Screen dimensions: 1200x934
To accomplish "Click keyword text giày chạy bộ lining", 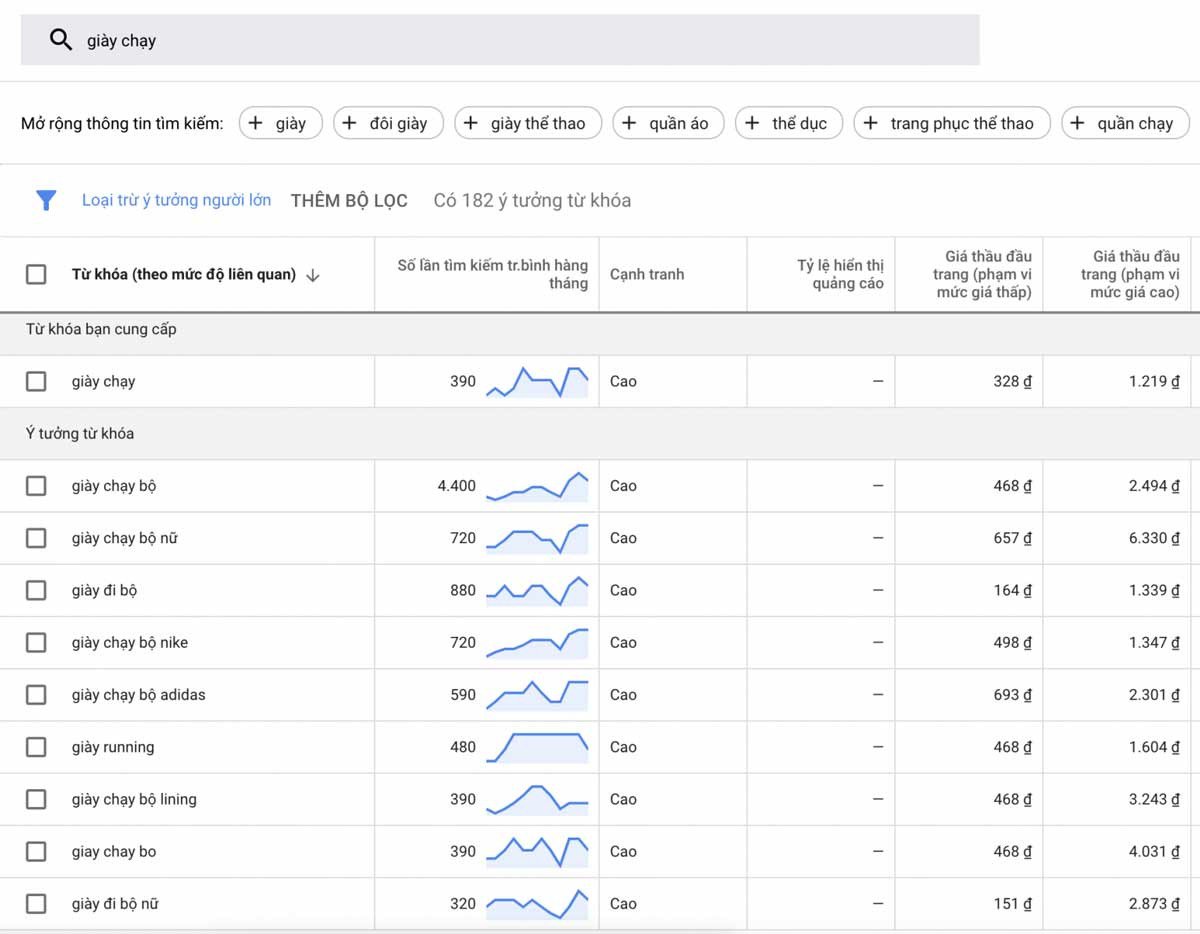I will 134,799.
